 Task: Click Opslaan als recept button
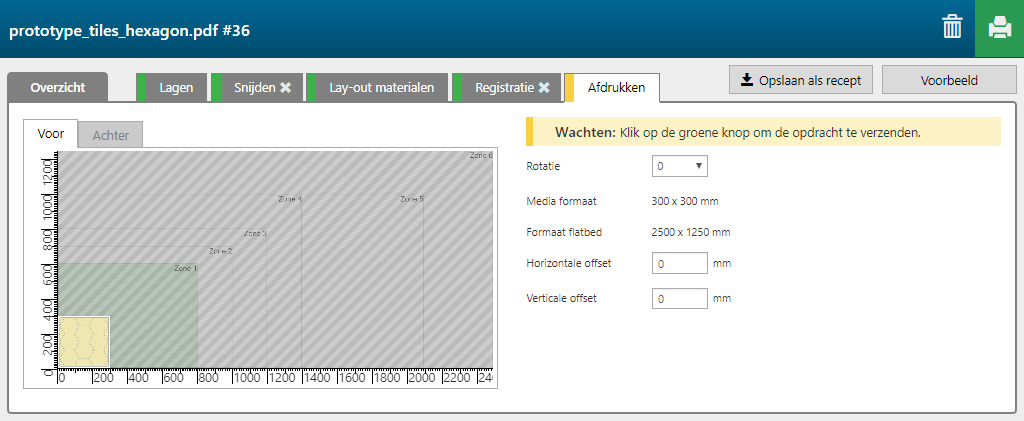click(801, 80)
